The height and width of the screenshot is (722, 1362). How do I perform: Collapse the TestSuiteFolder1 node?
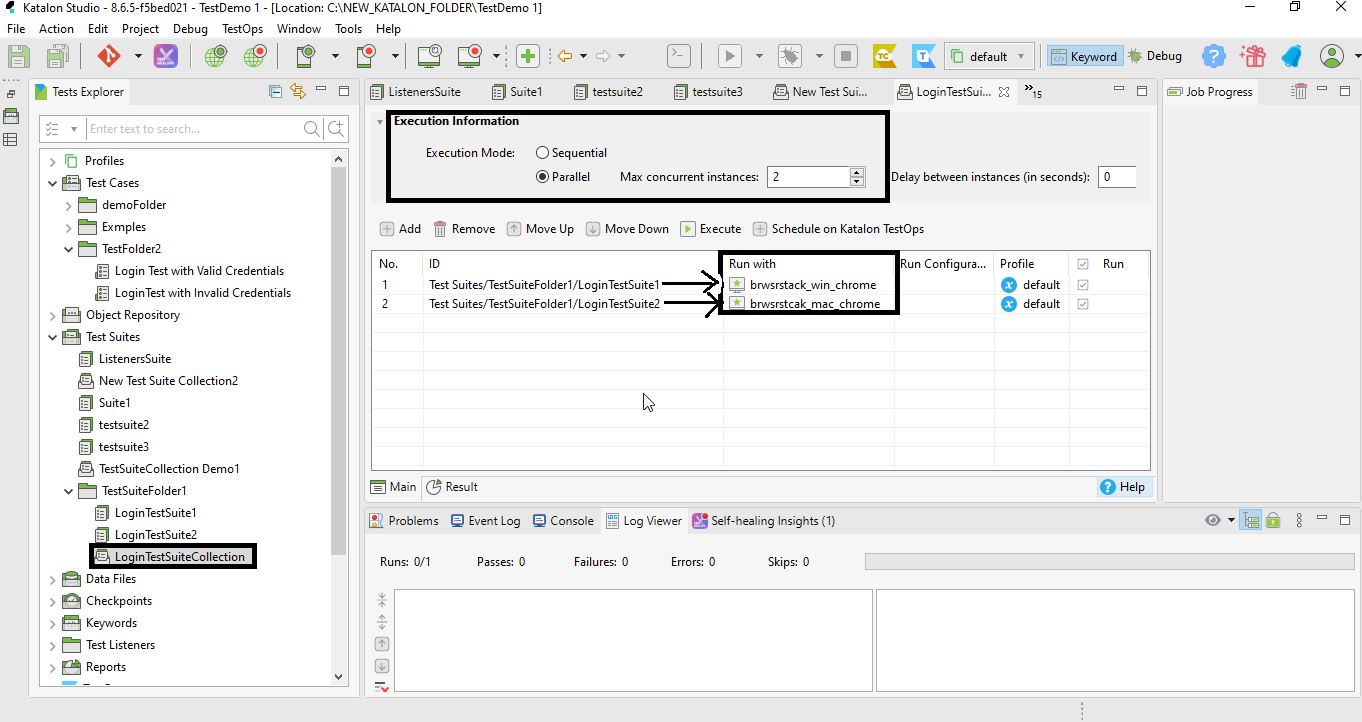(68, 491)
